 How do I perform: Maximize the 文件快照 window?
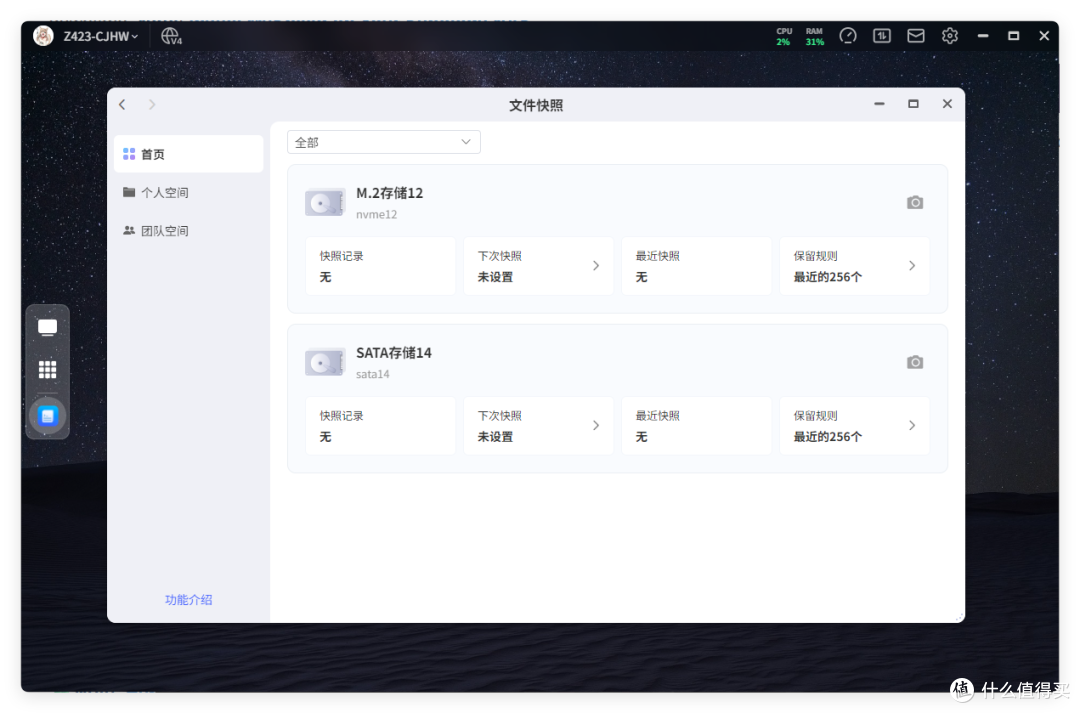(x=913, y=104)
